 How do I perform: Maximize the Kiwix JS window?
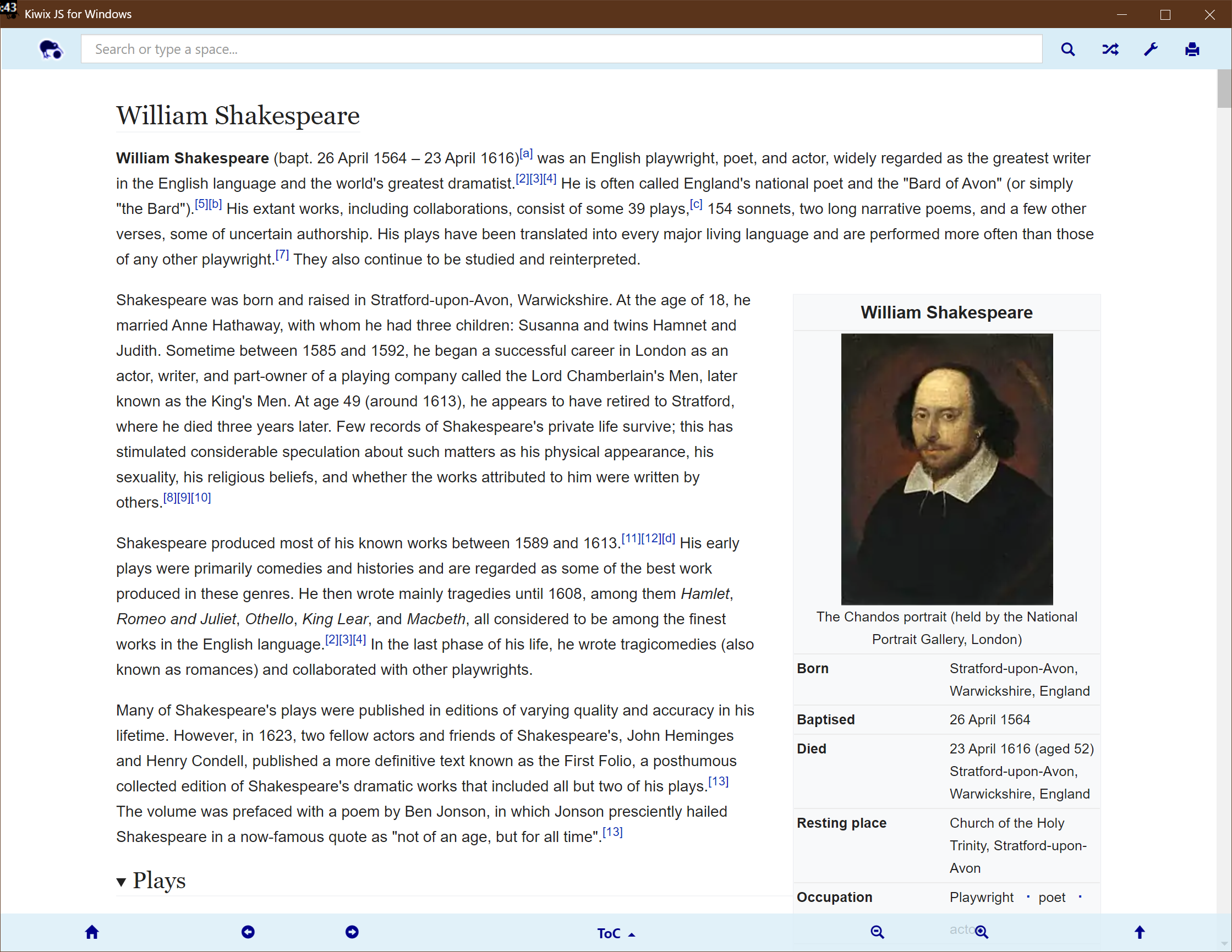[x=1165, y=14]
